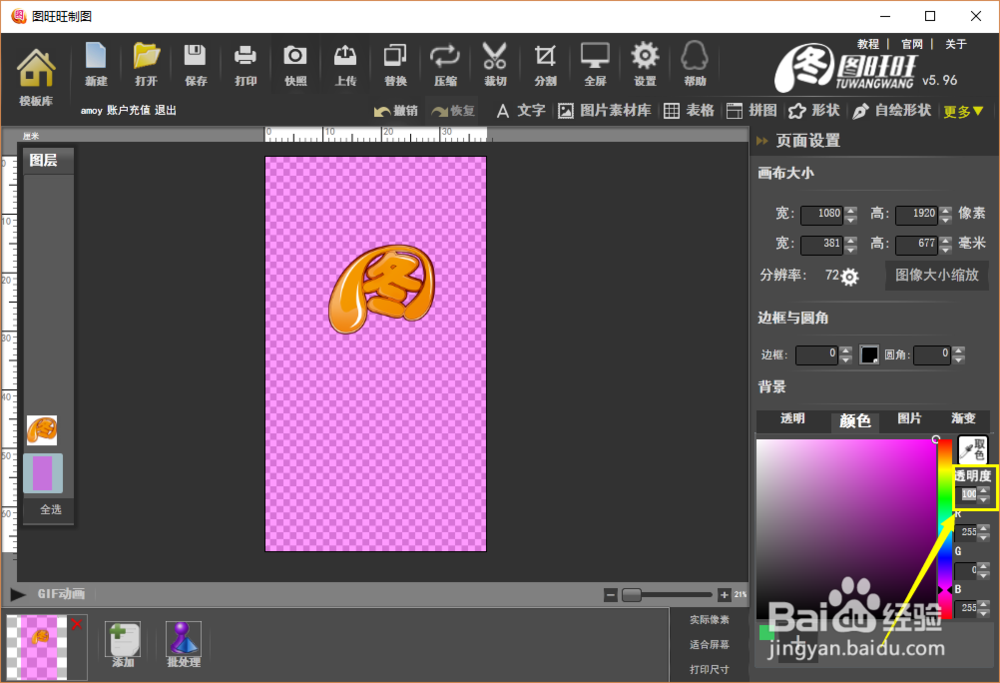Set zoom to 实际像素 actual pixels
The width and height of the screenshot is (1000, 683).
click(x=709, y=620)
